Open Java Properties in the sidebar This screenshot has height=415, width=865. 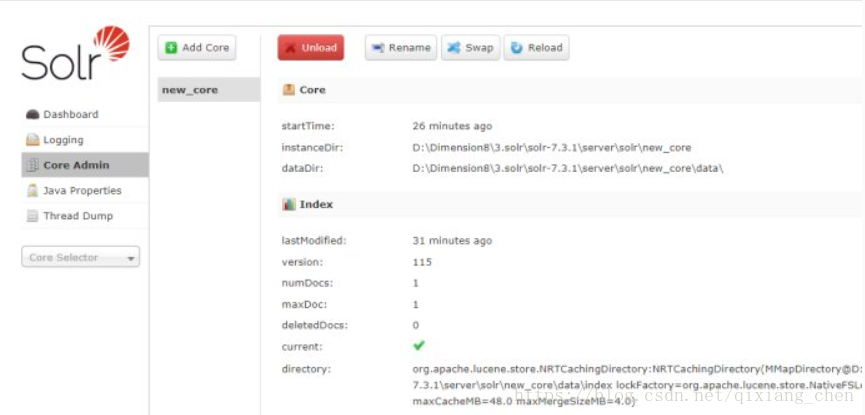coord(84,190)
